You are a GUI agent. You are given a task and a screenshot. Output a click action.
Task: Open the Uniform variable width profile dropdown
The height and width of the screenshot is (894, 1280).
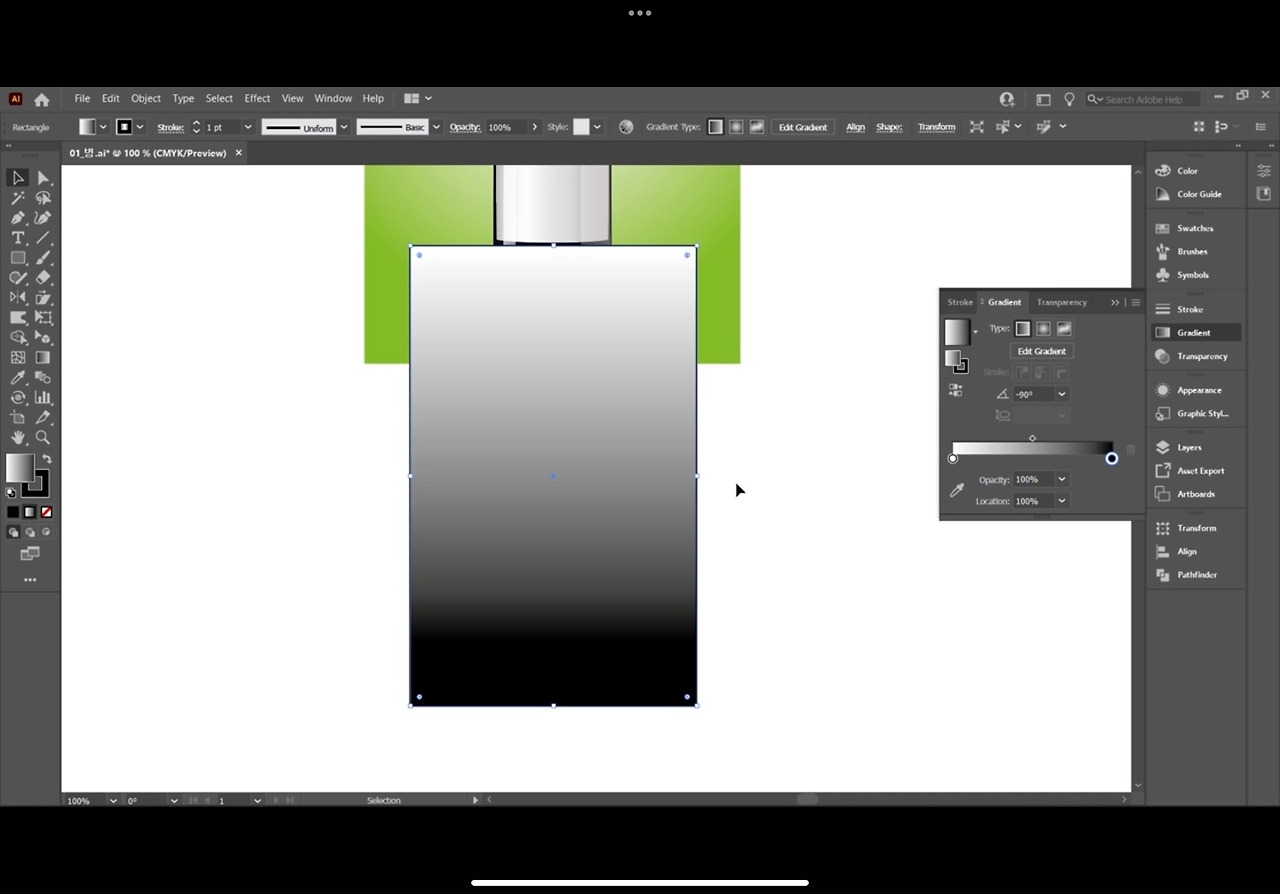pyautogui.click(x=344, y=127)
